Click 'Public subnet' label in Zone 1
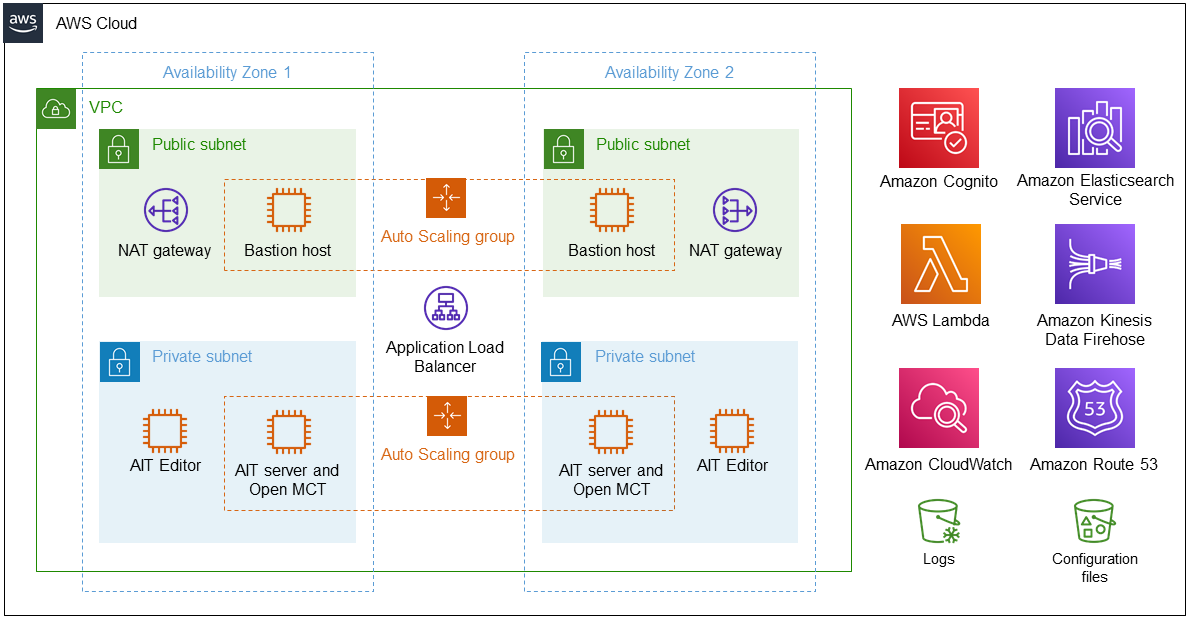This screenshot has height=620, width=1190. (199, 144)
